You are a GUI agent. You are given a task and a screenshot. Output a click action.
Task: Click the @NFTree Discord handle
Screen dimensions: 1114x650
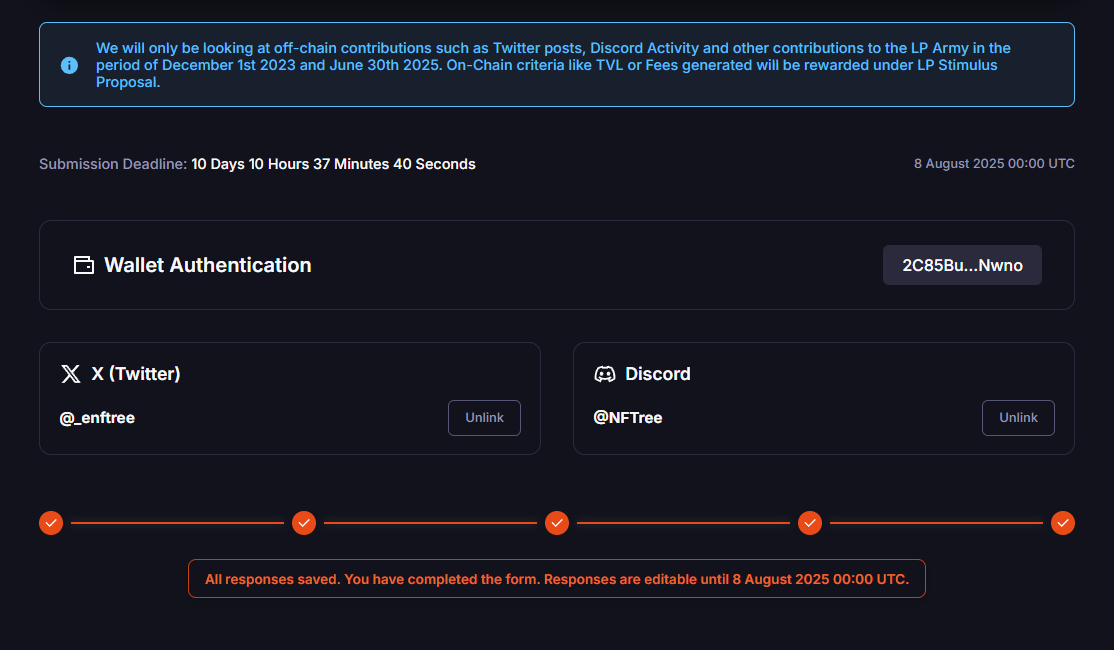point(628,418)
